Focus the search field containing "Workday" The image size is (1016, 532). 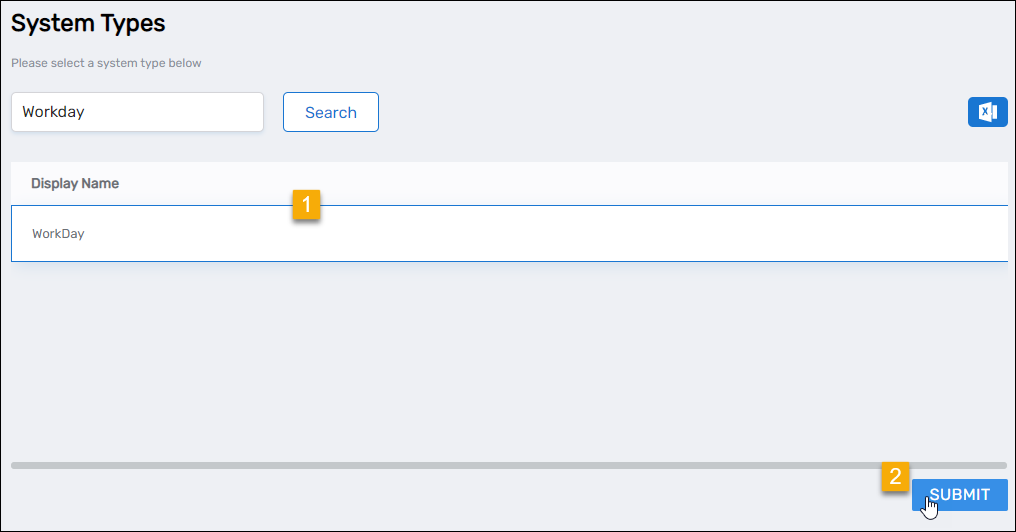tap(137, 112)
